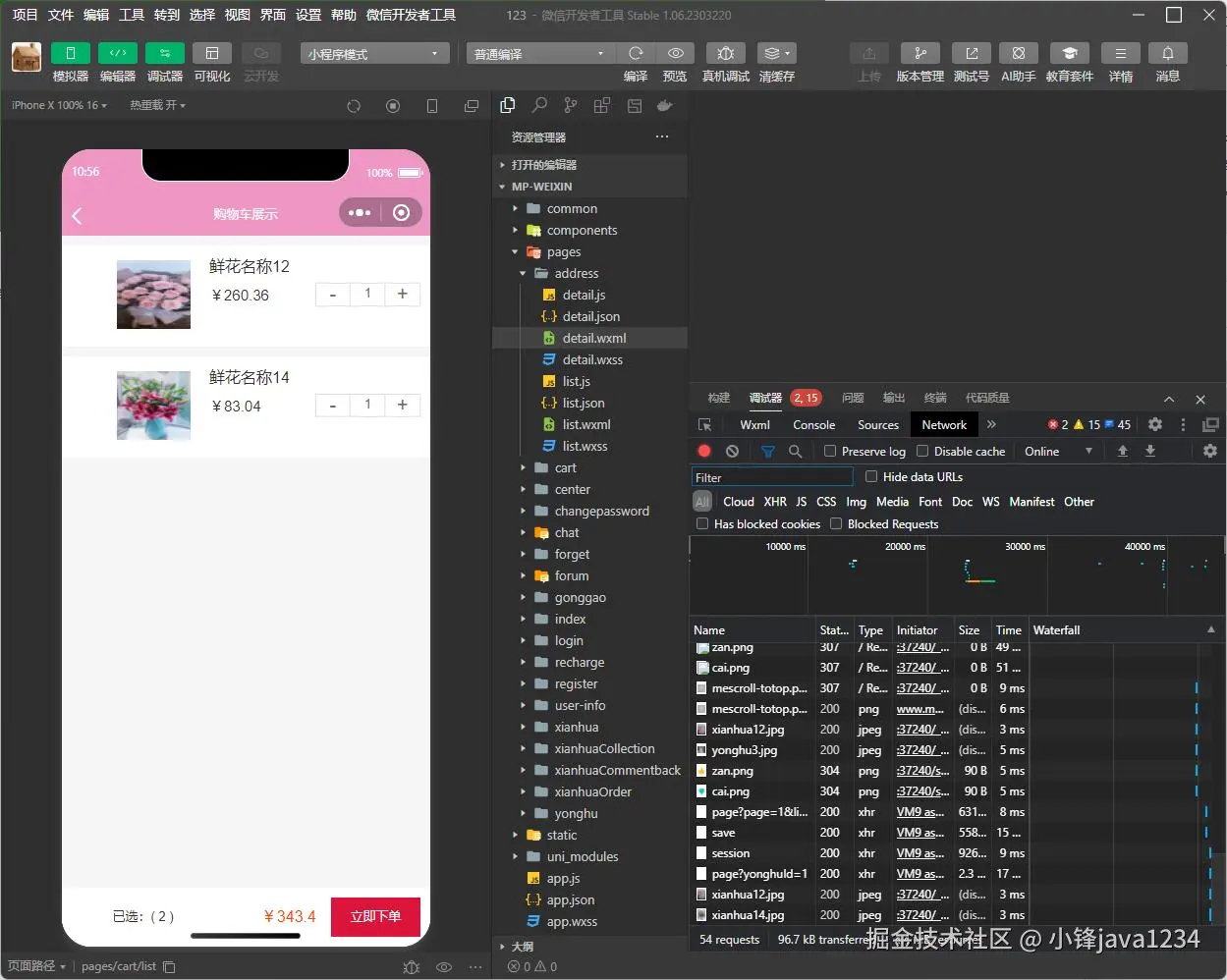The image size is (1227, 980).
Task: Decrease quantity of 鲜花名称14
Action: [333, 405]
